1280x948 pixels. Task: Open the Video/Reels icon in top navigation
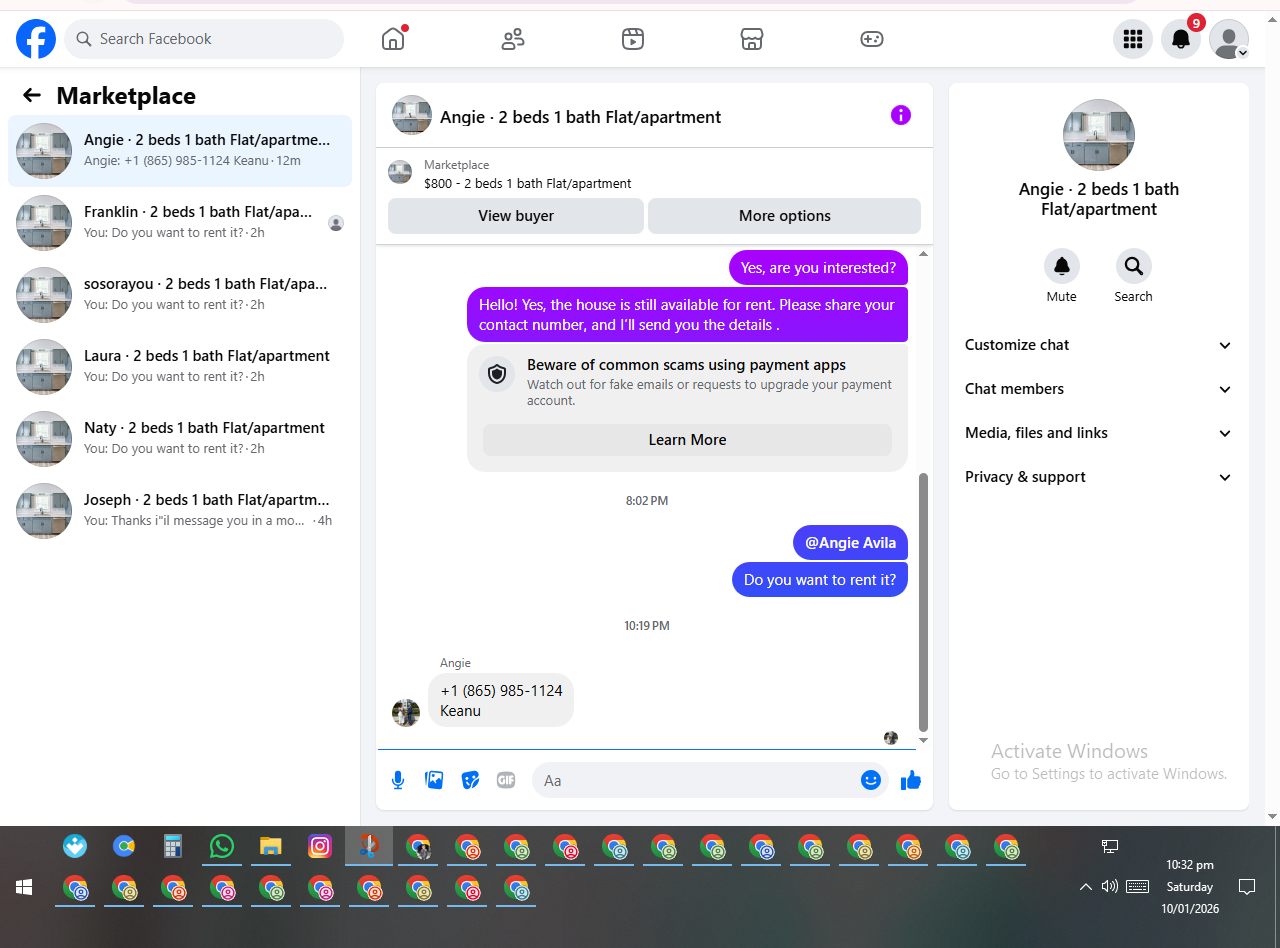[633, 39]
